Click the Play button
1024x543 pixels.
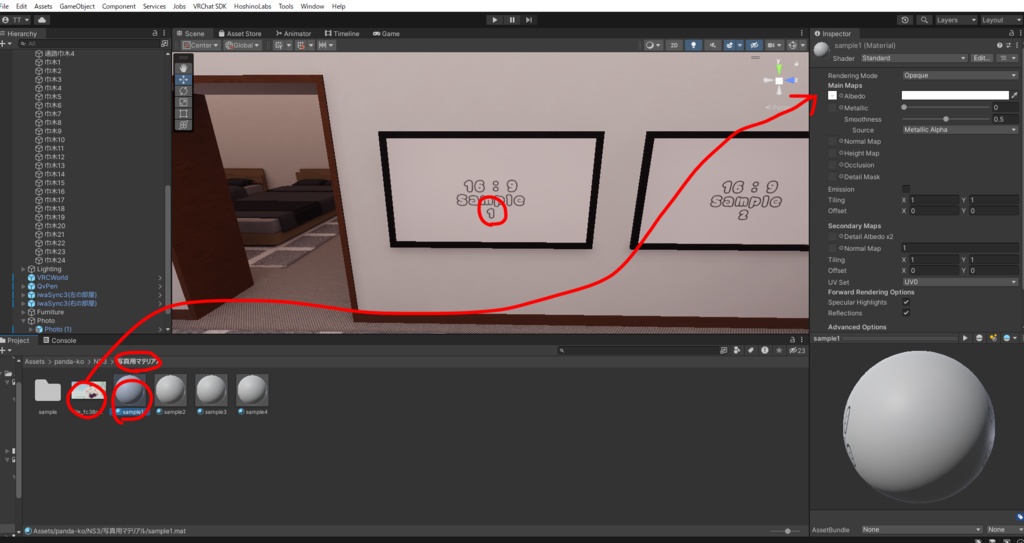(494, 20)
